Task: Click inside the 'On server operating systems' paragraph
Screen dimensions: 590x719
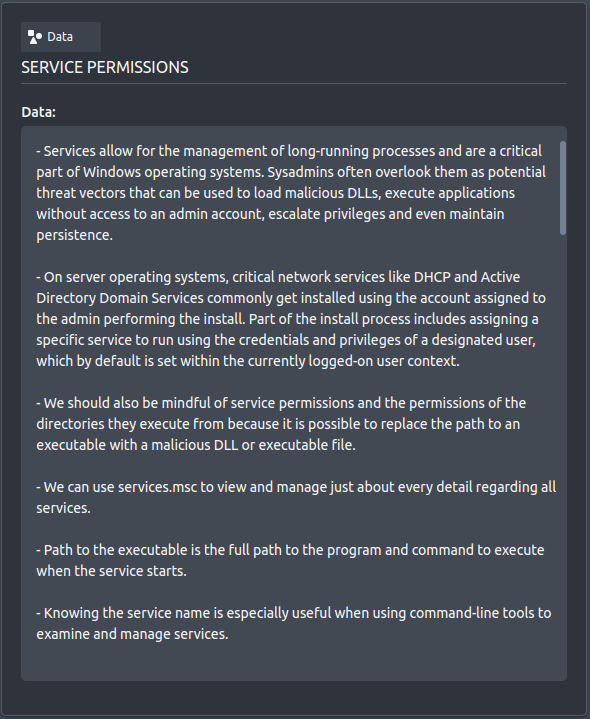Action: [x=291, y=319]
